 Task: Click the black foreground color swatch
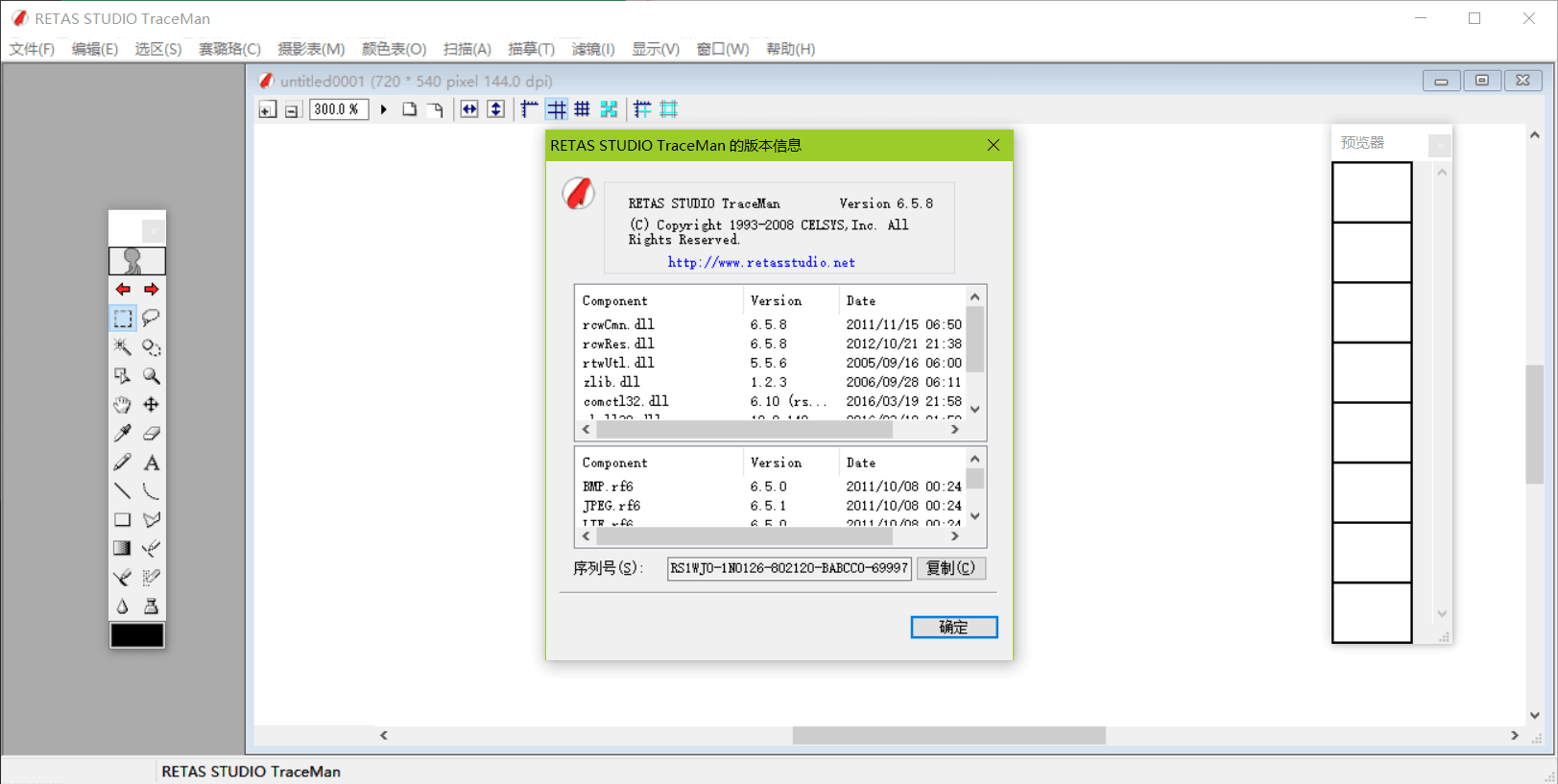click(137, 635)
